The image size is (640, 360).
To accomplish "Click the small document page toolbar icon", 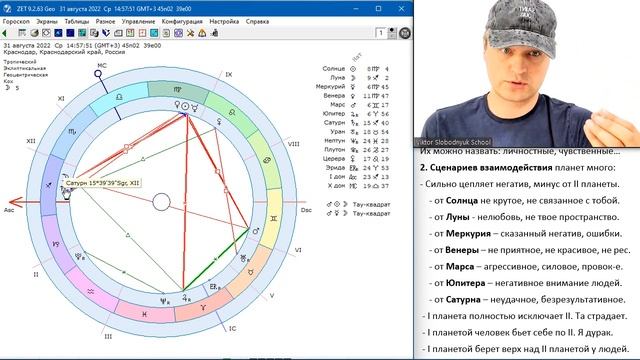I will [x=166, y=33].
